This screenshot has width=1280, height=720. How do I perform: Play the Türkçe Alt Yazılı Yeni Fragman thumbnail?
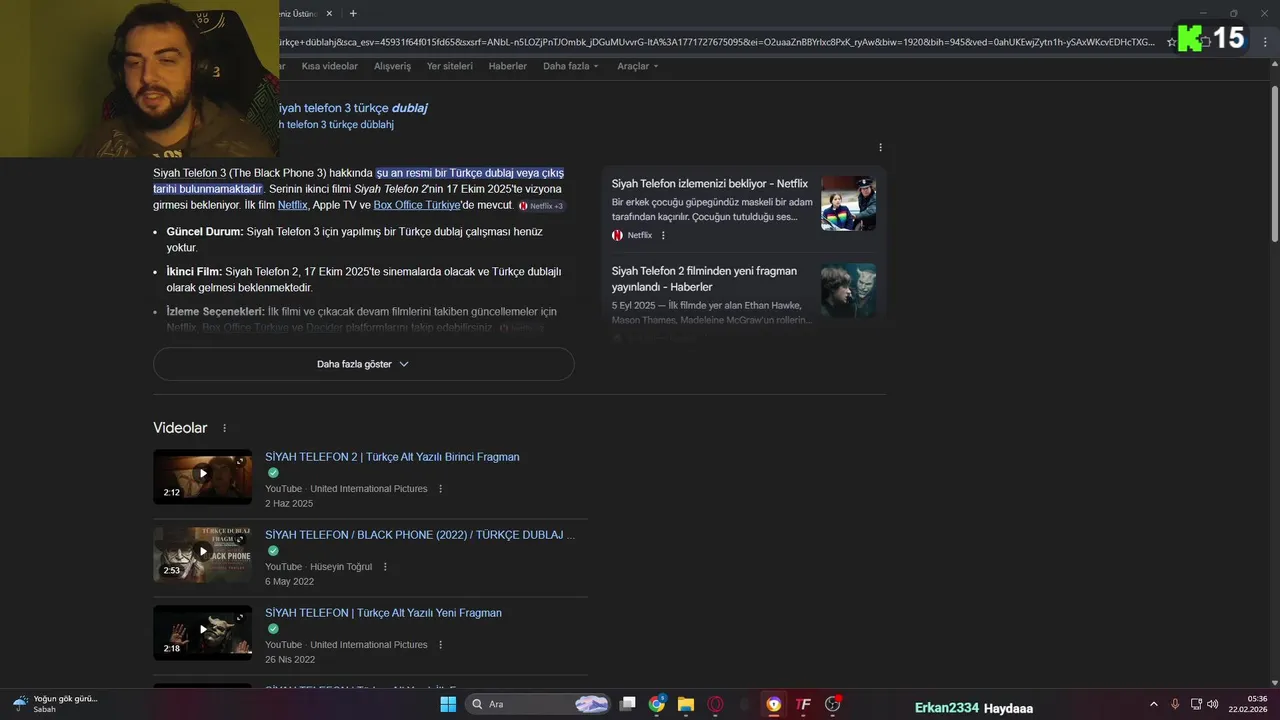pos(202,632)
